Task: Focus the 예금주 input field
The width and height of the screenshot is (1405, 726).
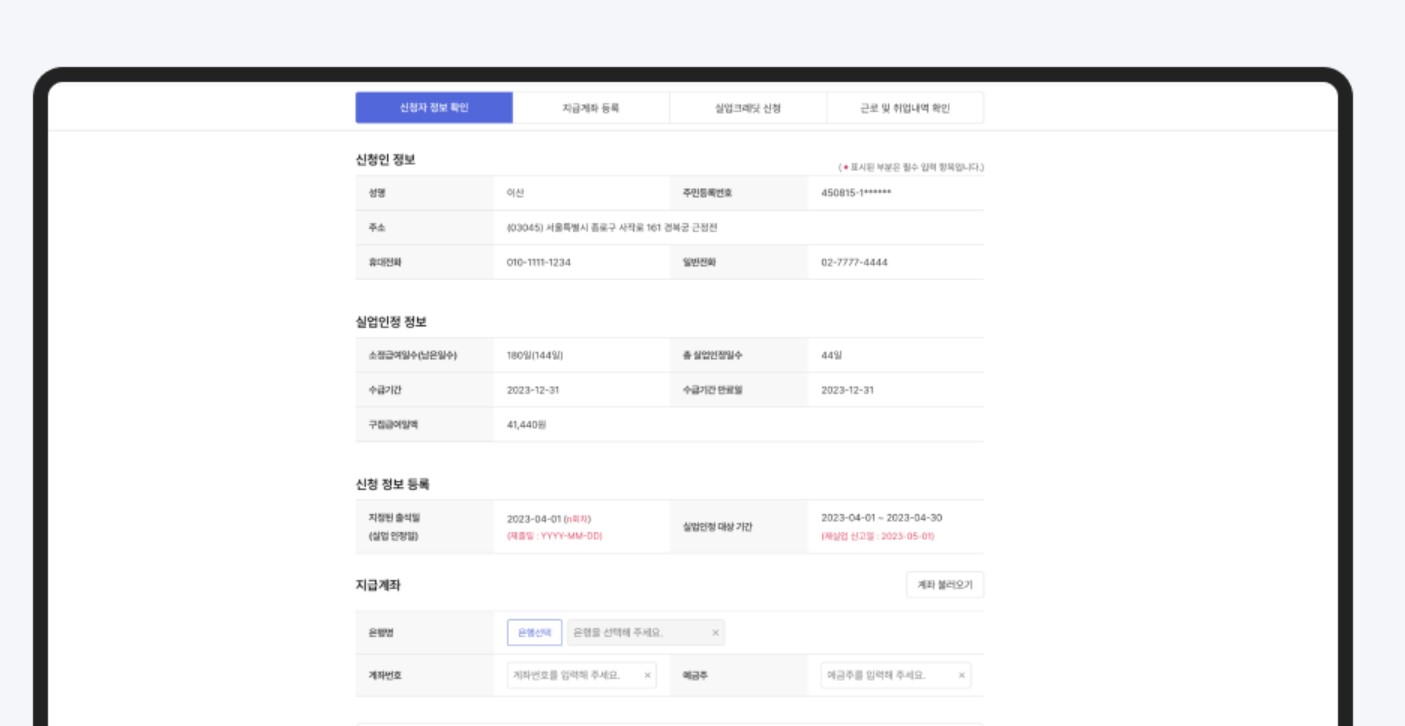Action: click(896, 675)
